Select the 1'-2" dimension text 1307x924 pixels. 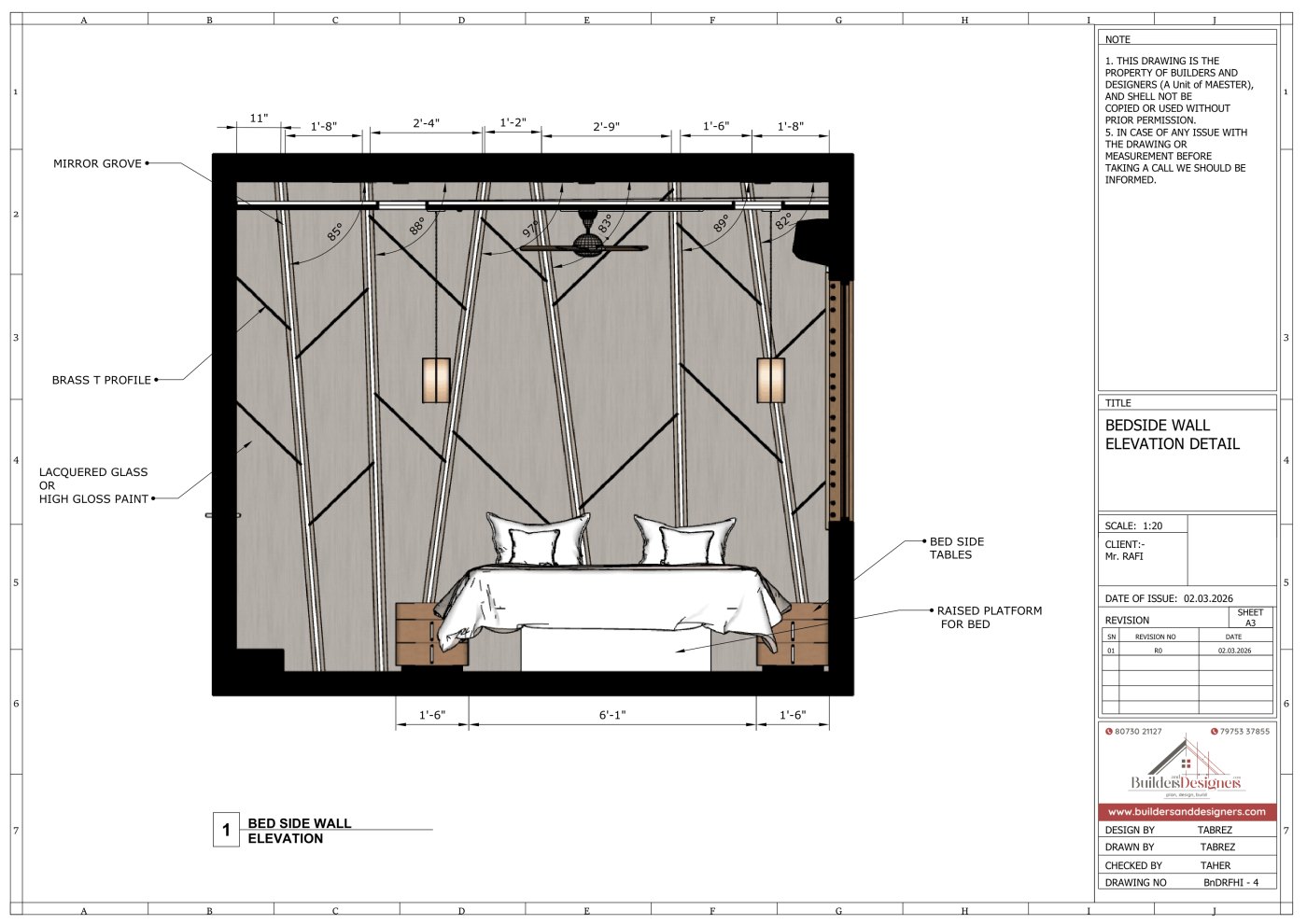coord(513,122)
